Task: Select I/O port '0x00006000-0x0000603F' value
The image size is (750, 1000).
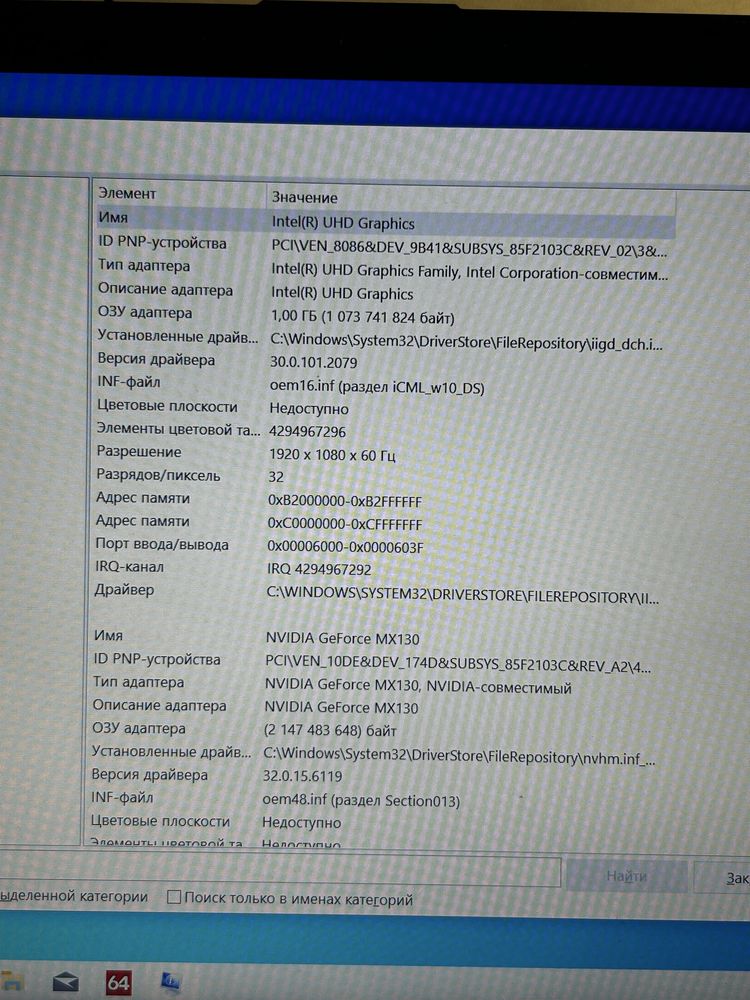Action: (345, 547)
